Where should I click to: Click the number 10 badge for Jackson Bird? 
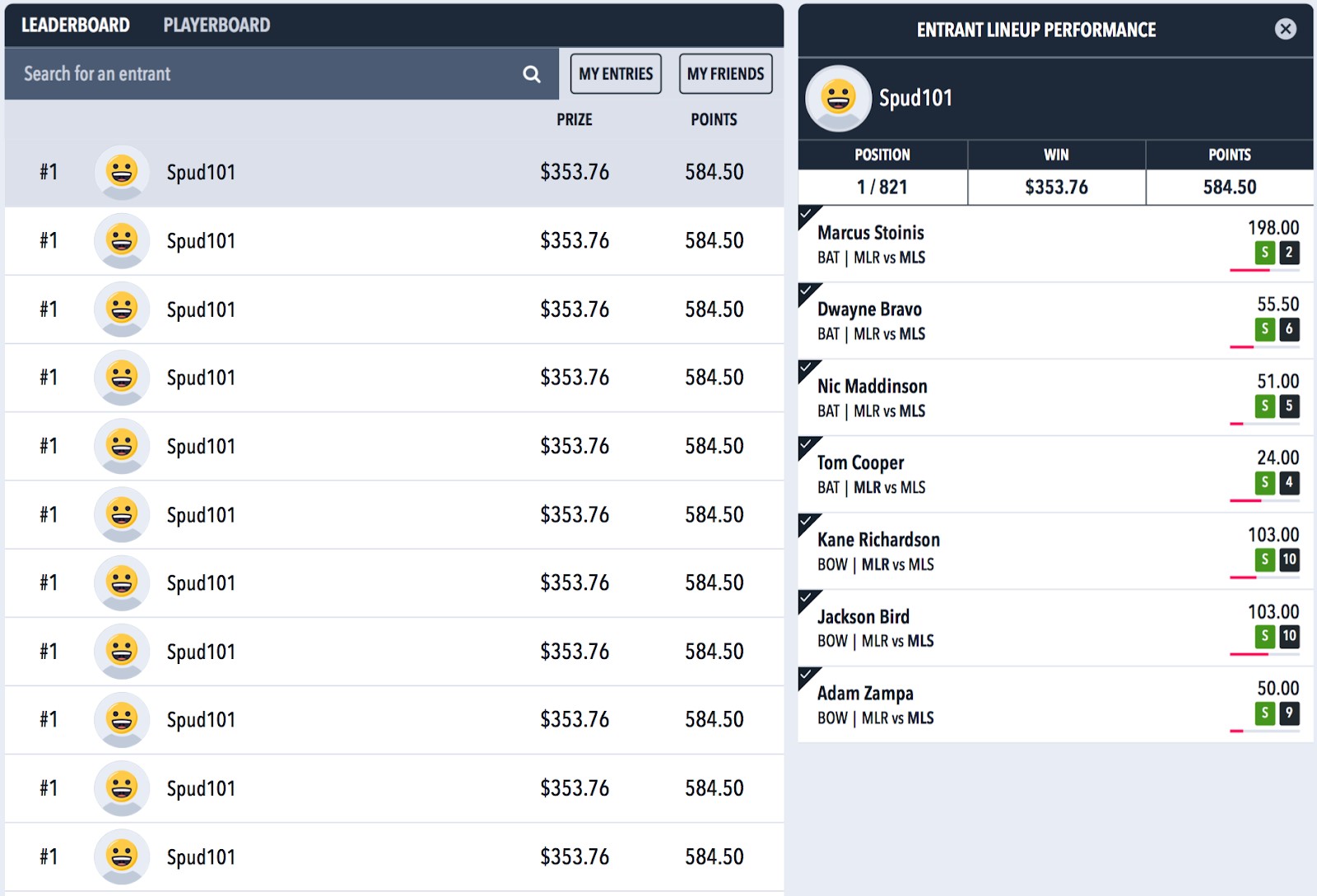1289,636
